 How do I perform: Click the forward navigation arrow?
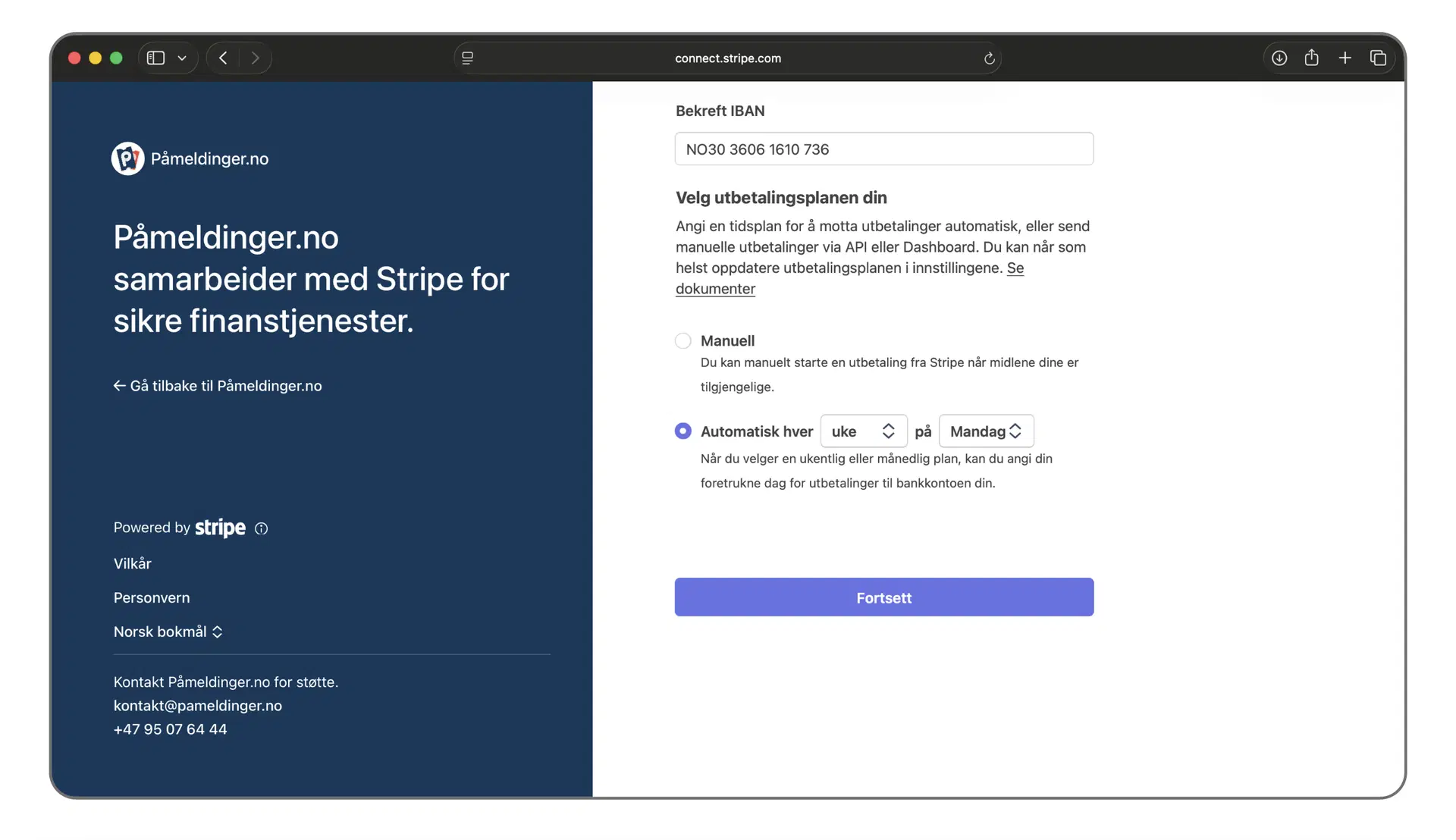tap(256, 58)
